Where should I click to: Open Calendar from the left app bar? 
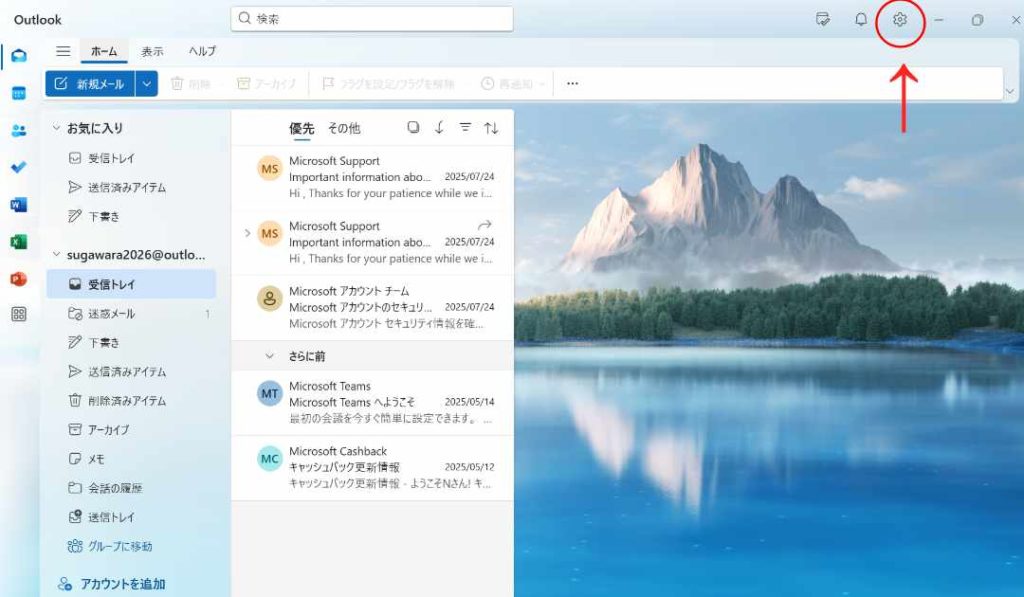pyautogui.click(x=18, y=93)
